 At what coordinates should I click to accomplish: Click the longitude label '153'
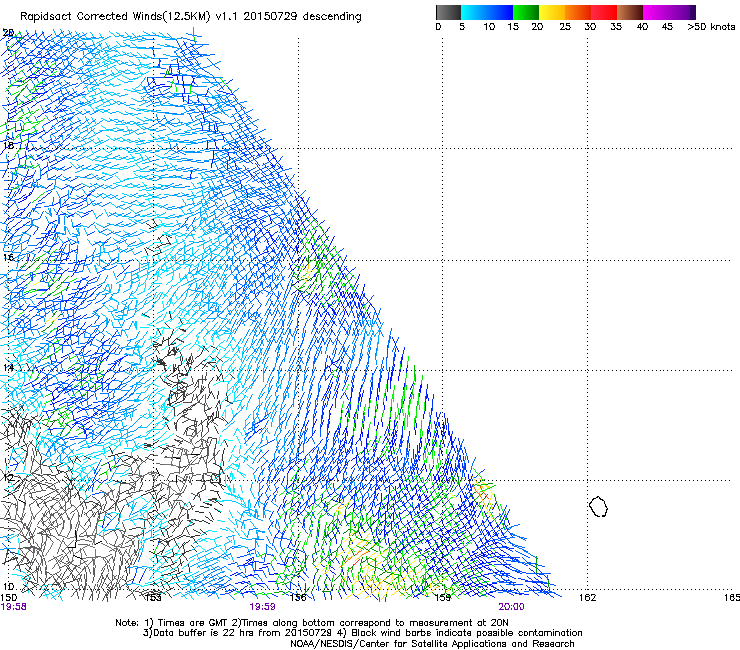coord(153,598)
